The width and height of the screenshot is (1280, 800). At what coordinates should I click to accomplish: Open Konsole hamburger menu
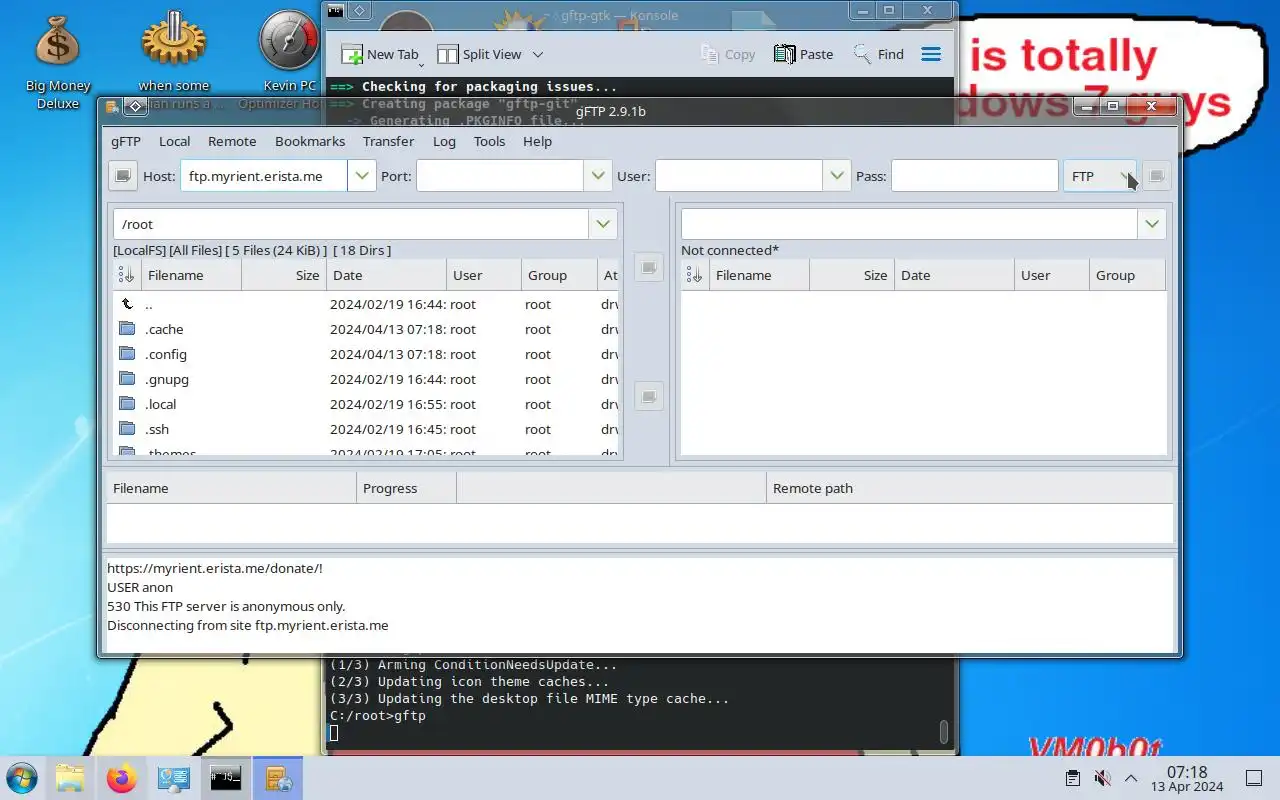(x=931, y=55)
